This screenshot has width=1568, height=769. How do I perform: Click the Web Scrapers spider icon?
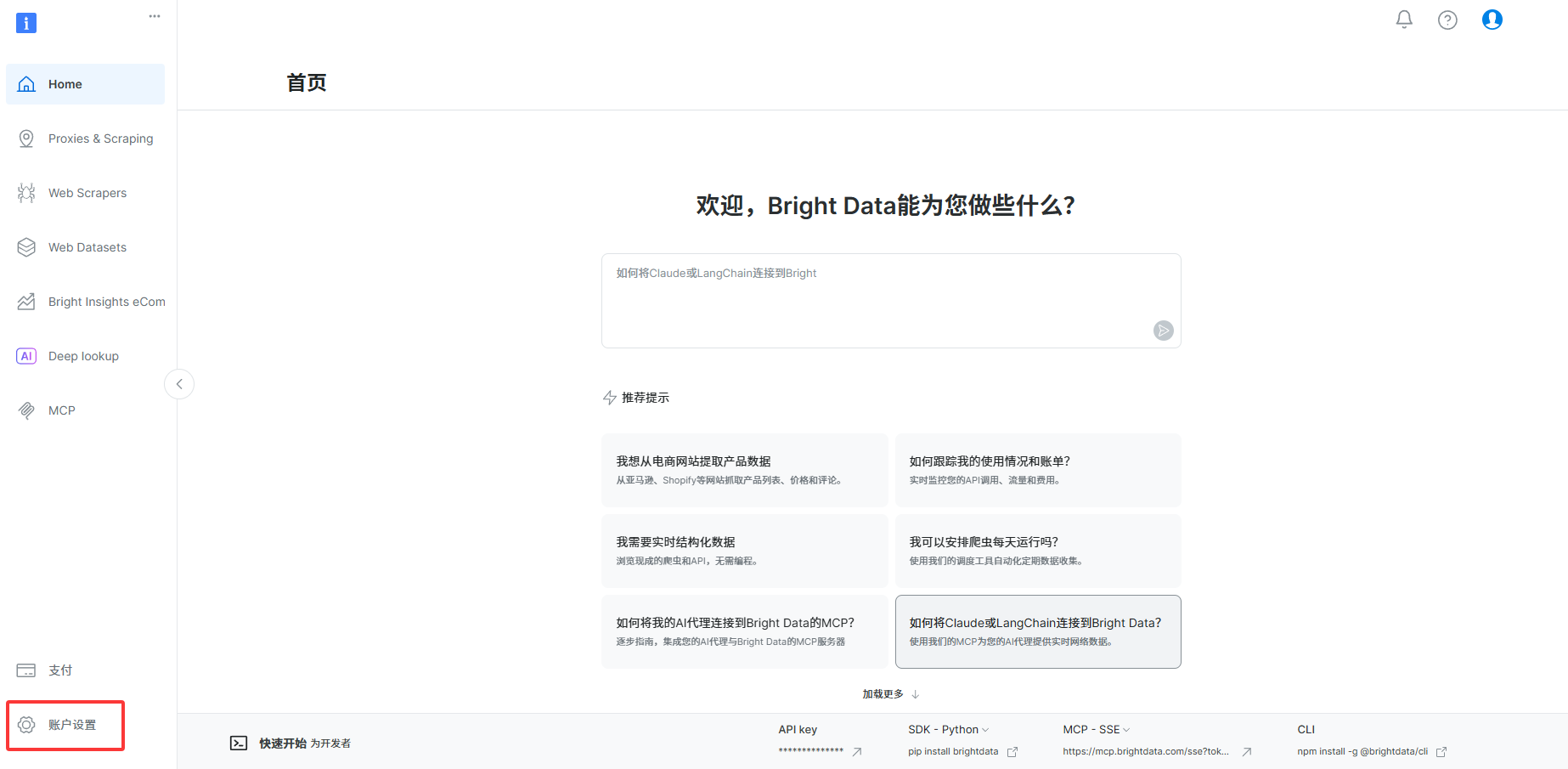coord(26,193)
